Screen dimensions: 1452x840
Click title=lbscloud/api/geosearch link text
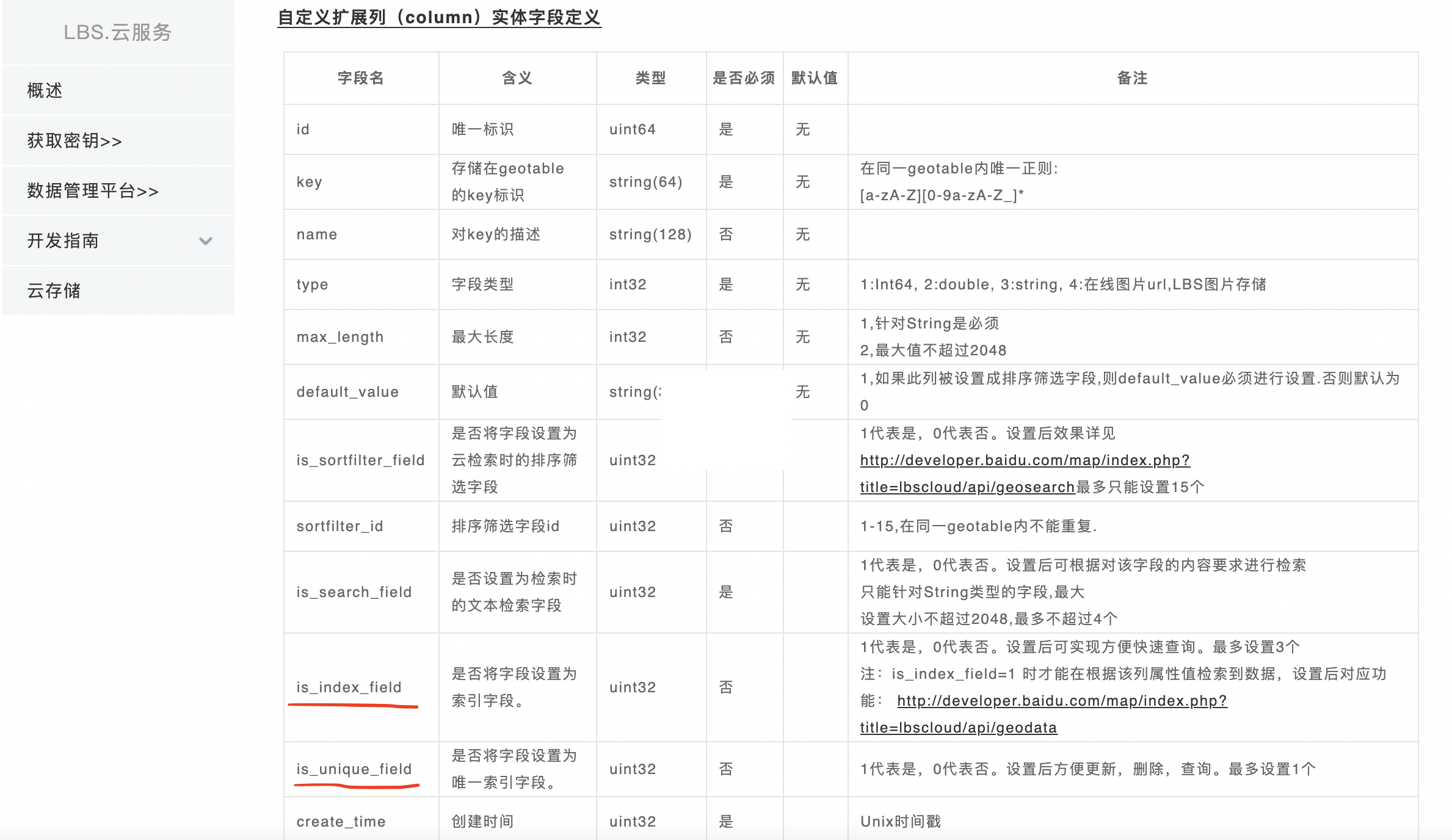click(x=968, y=487)
